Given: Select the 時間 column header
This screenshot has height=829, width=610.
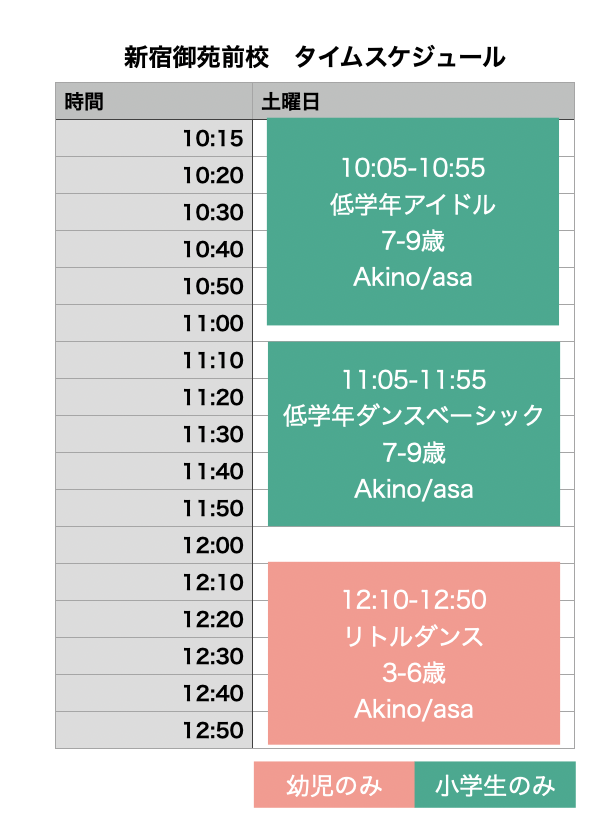Looking at the screenshot, I should click(x=153, y=101).
